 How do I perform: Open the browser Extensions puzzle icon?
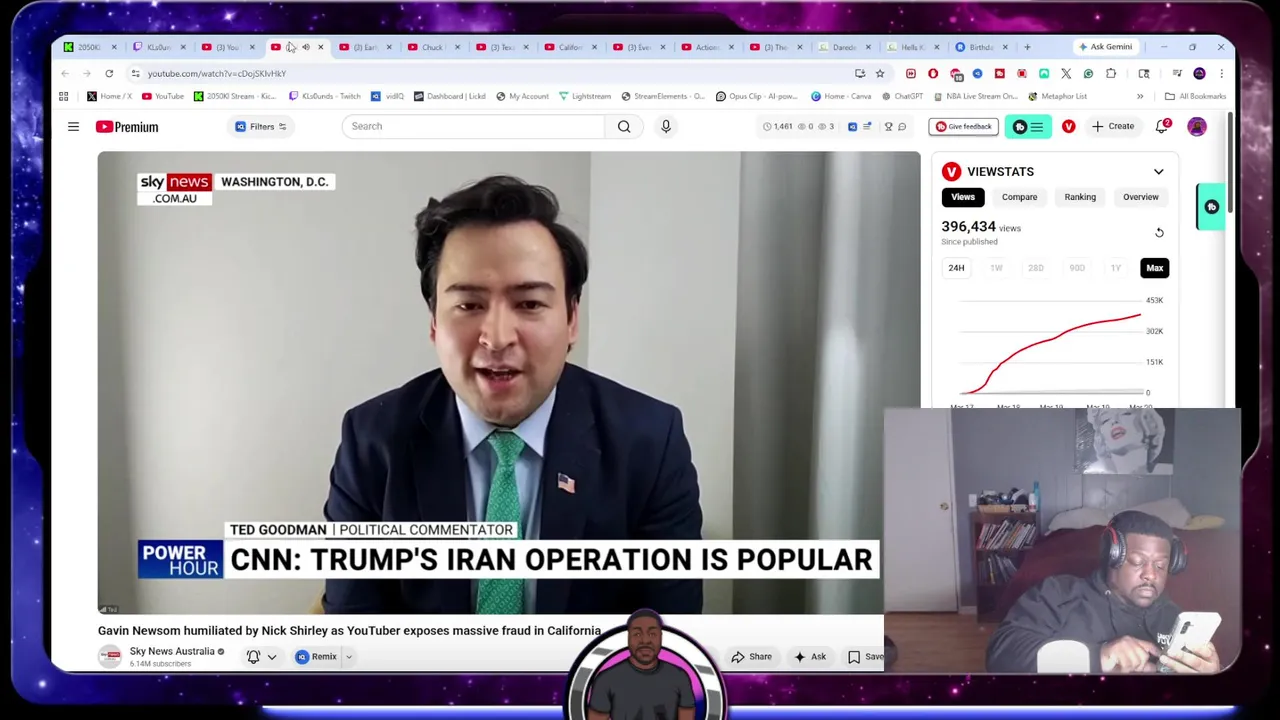[x=1111, y=73]
